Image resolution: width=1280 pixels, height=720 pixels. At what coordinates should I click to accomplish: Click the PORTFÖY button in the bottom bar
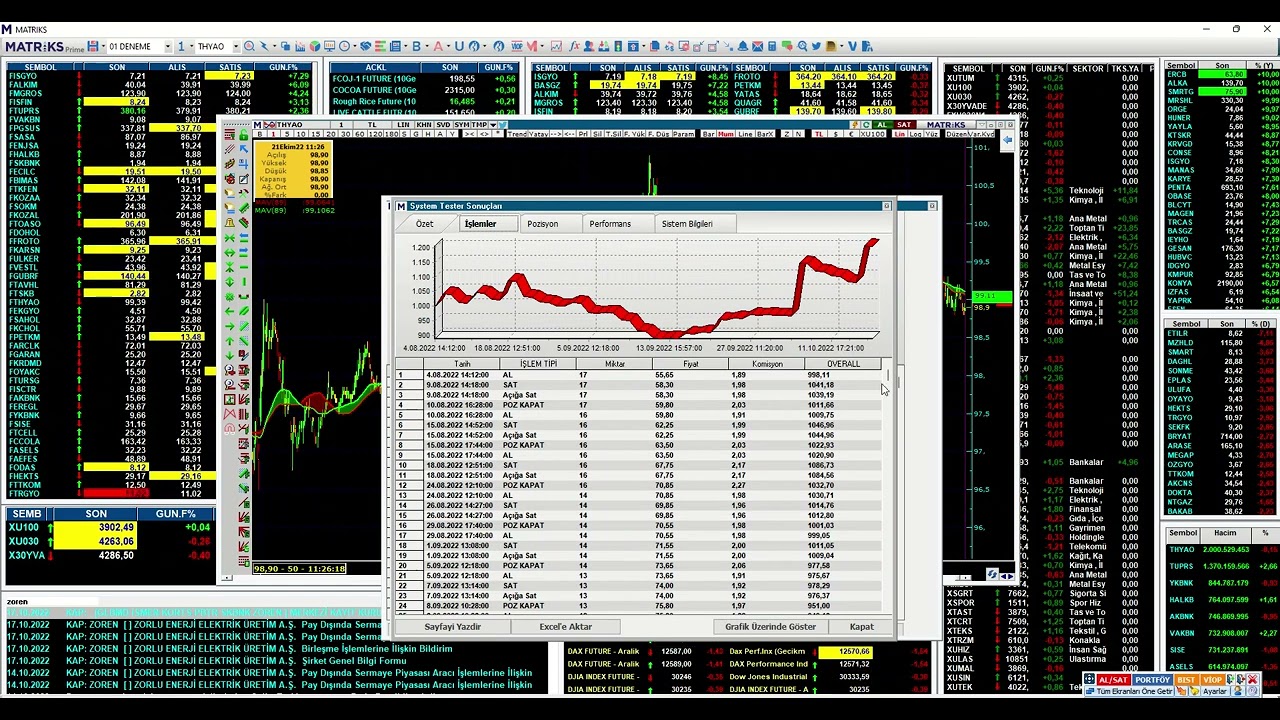point(1152,680)
